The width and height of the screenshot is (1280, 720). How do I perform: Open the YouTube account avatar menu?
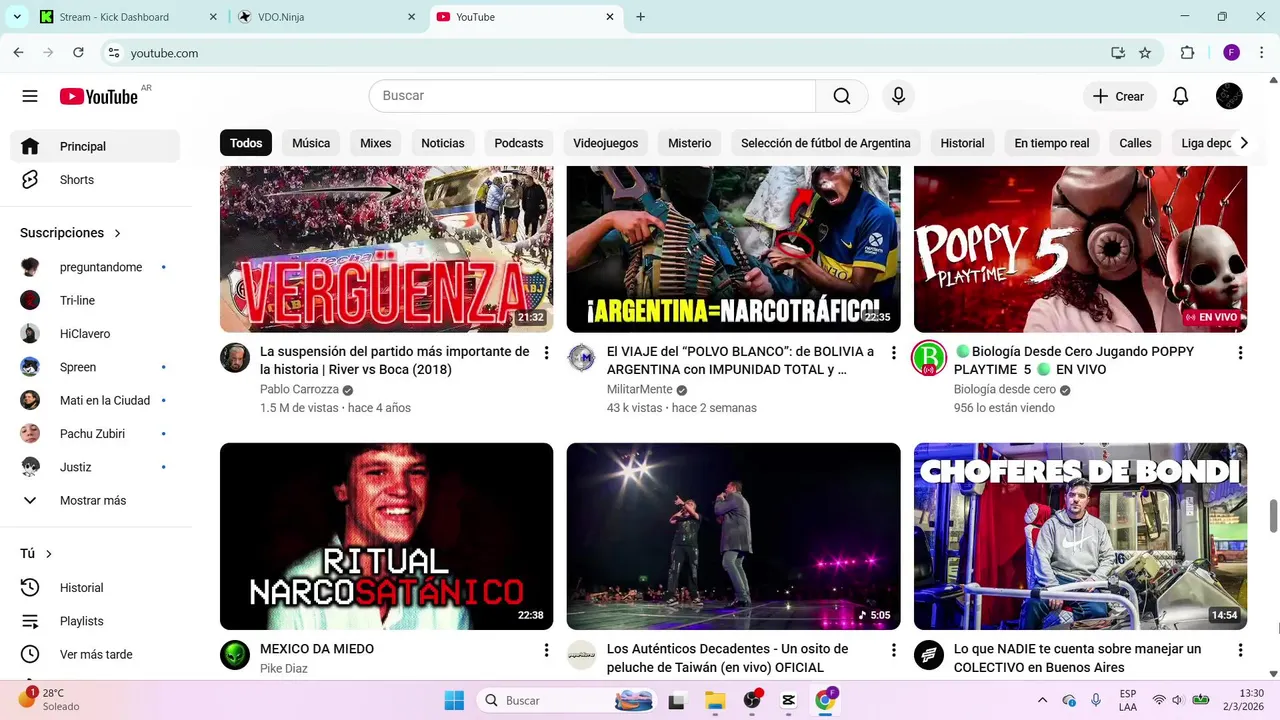[x=1229, y=96]
